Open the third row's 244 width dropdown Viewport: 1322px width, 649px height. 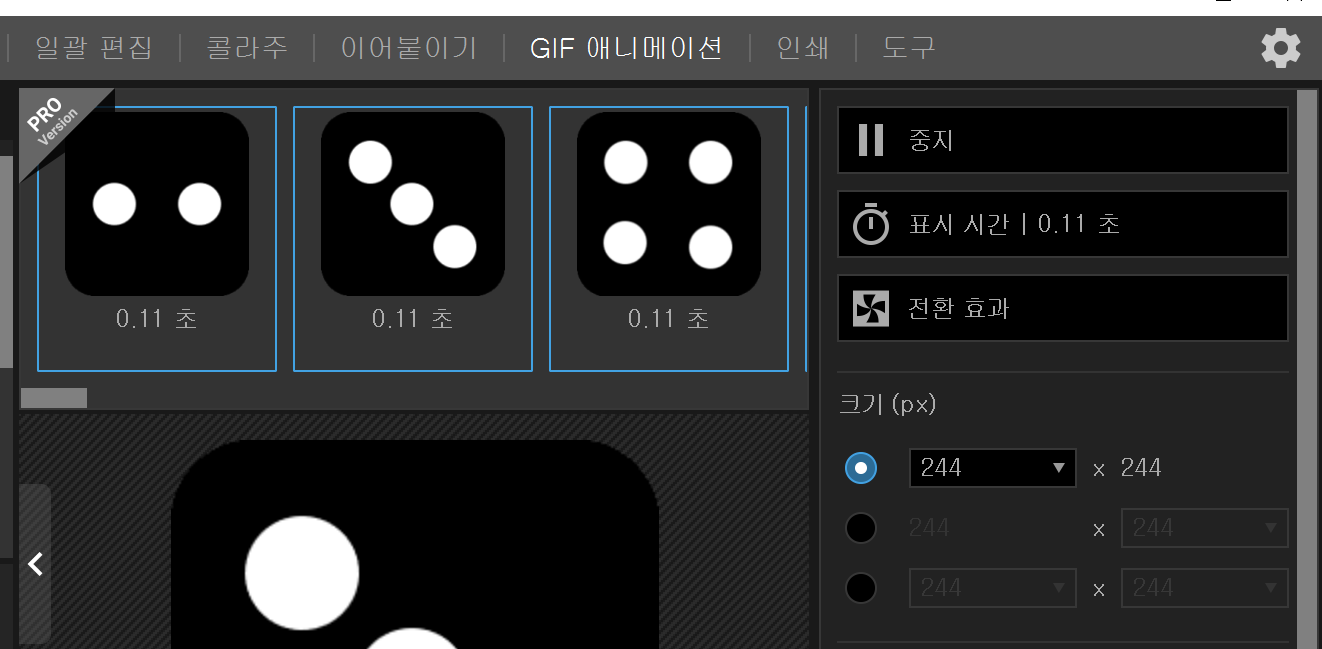pyautogui.click(x=993, y=588)
